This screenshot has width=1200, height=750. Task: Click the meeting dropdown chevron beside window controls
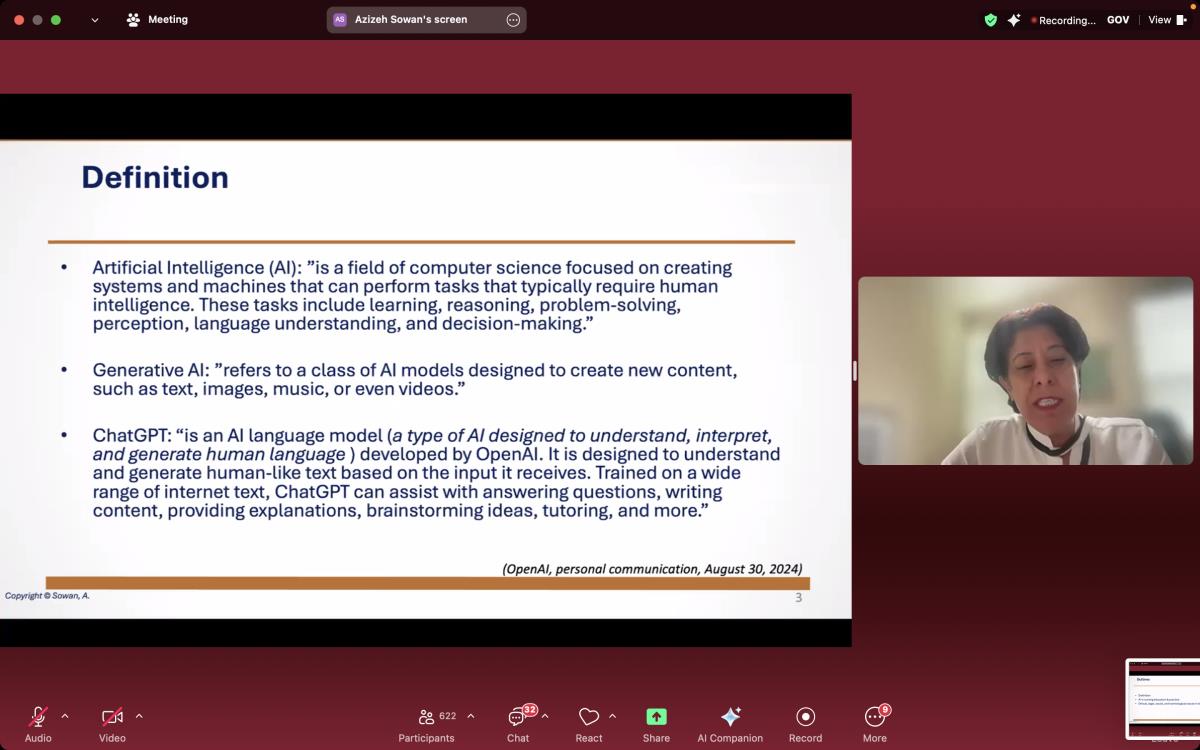pyautogui.click(x=95, y=20)
